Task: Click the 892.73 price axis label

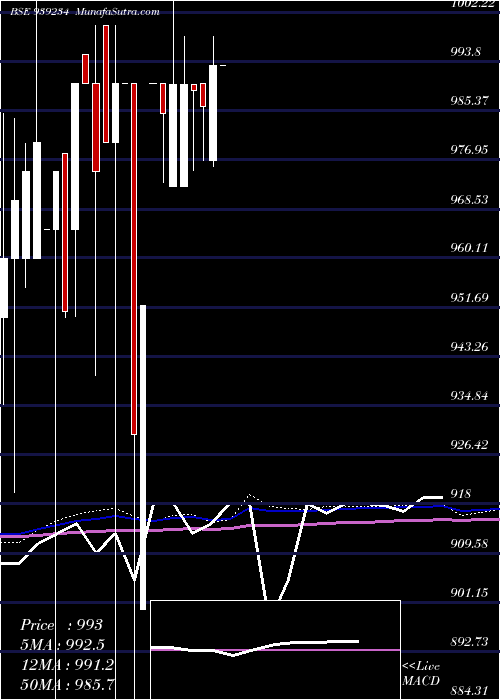Action: (469, 642)
